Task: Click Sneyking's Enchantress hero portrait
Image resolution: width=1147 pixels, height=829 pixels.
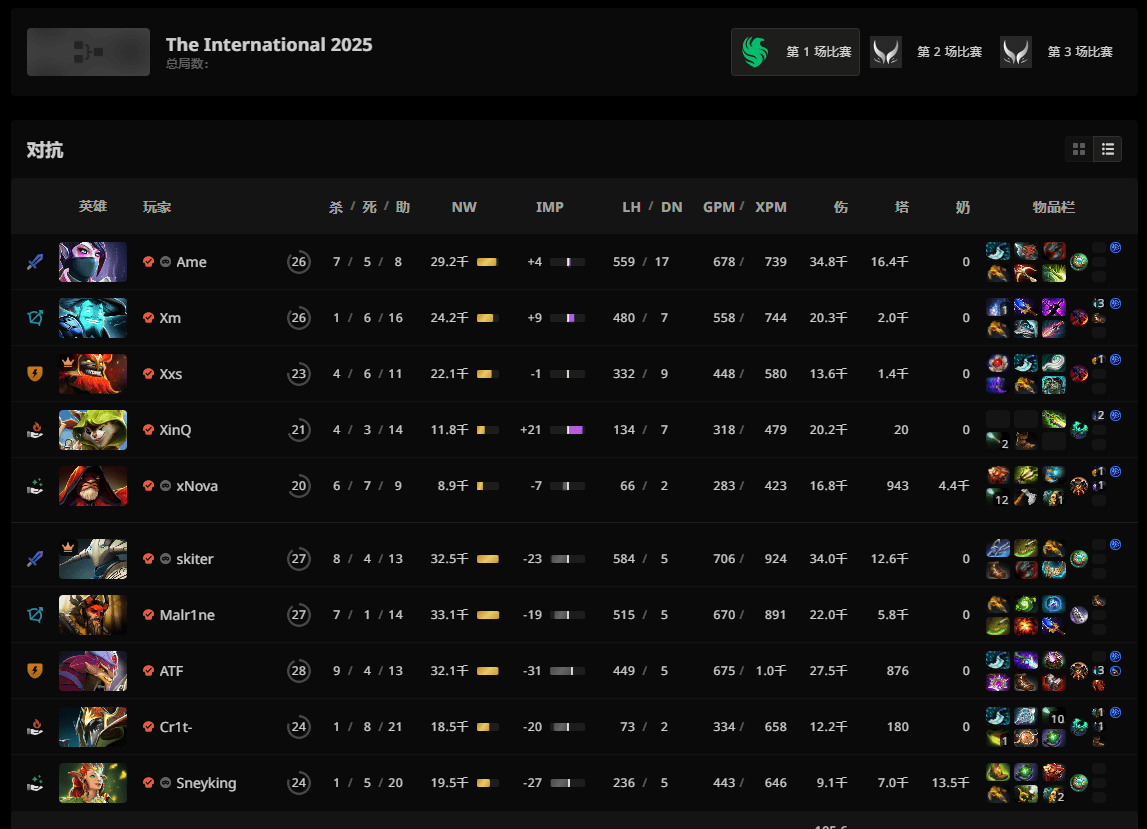Action: (93, 783)
